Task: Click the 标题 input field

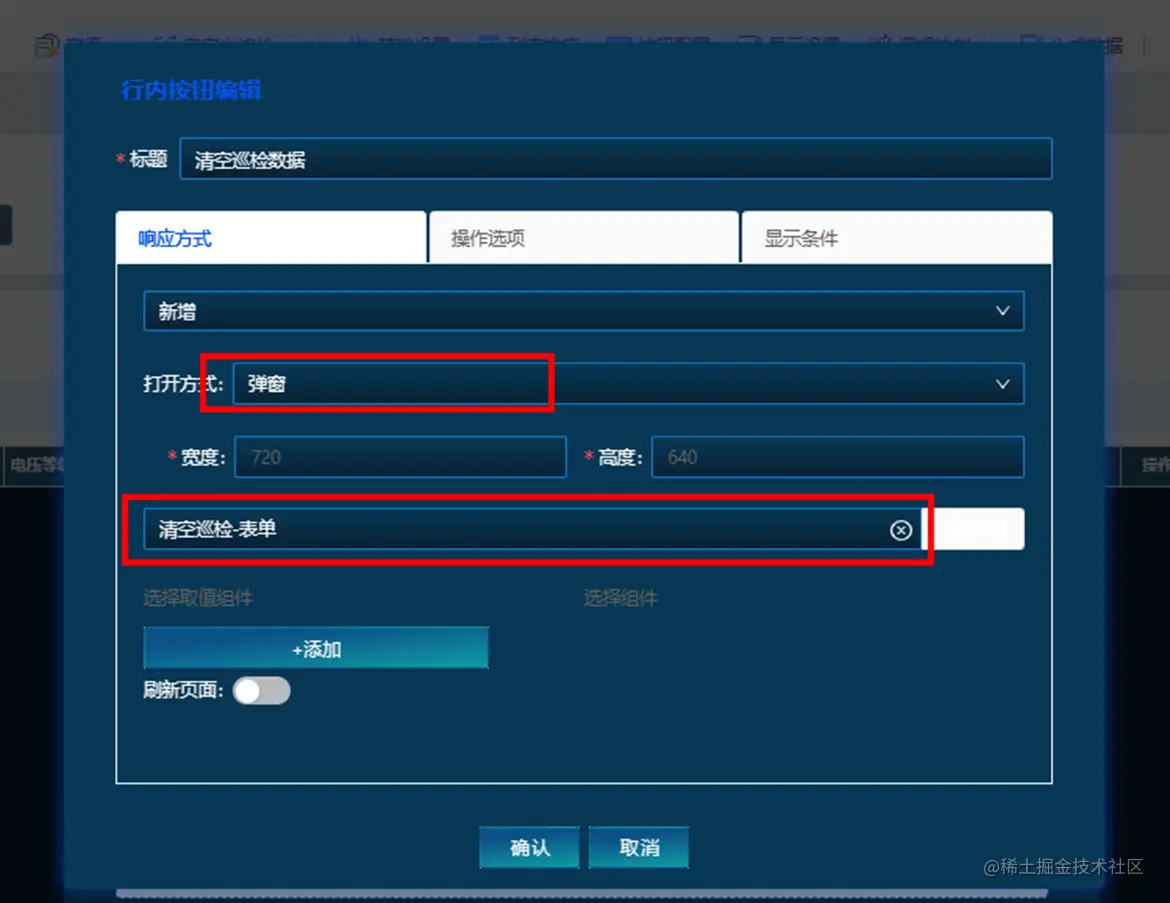Action: tap(616, 159)
